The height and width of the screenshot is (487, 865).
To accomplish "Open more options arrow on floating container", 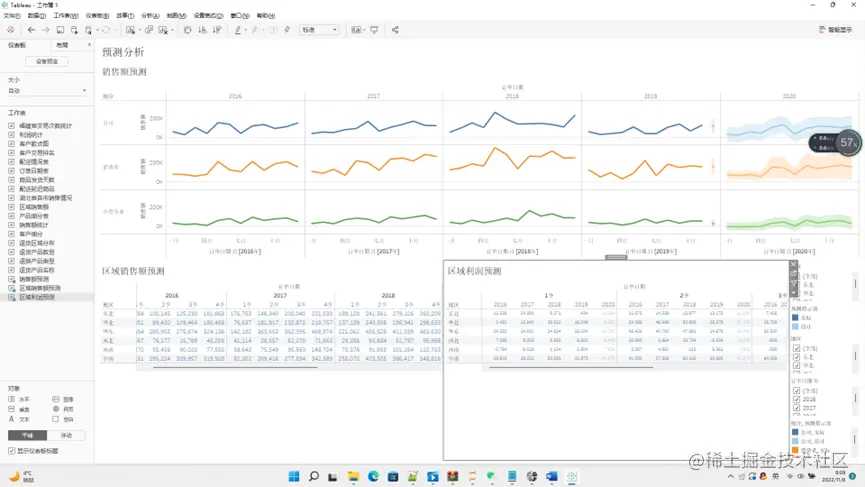I will click(793, 292).
